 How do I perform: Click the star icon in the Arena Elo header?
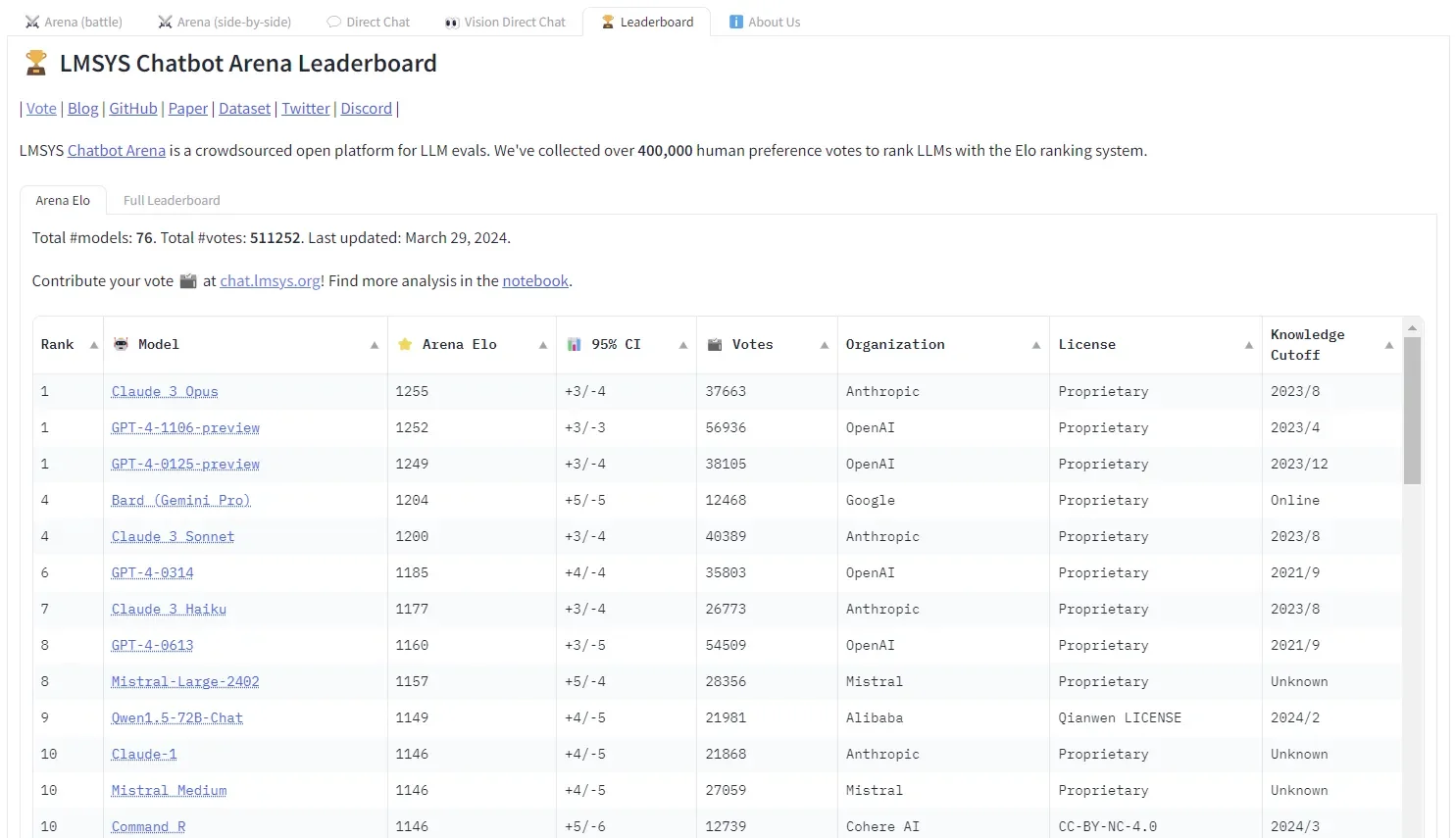click(x=405, y=344)
